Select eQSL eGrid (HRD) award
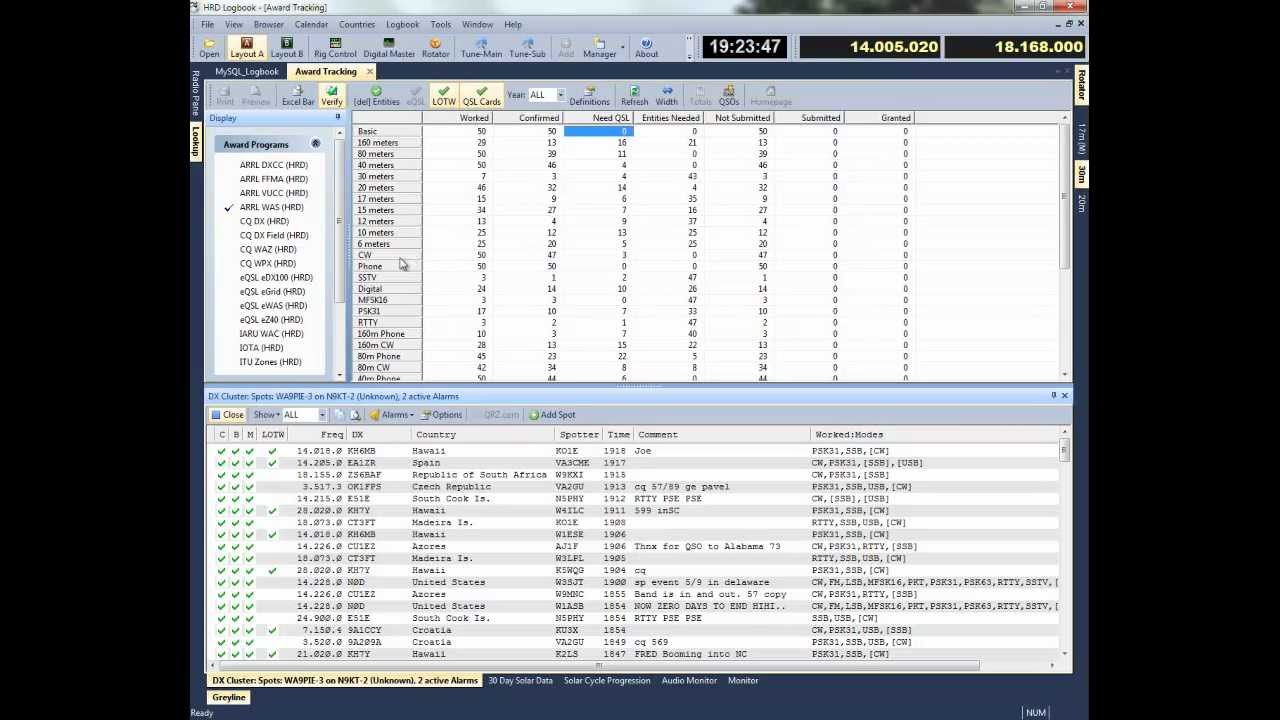 [272, 291]
